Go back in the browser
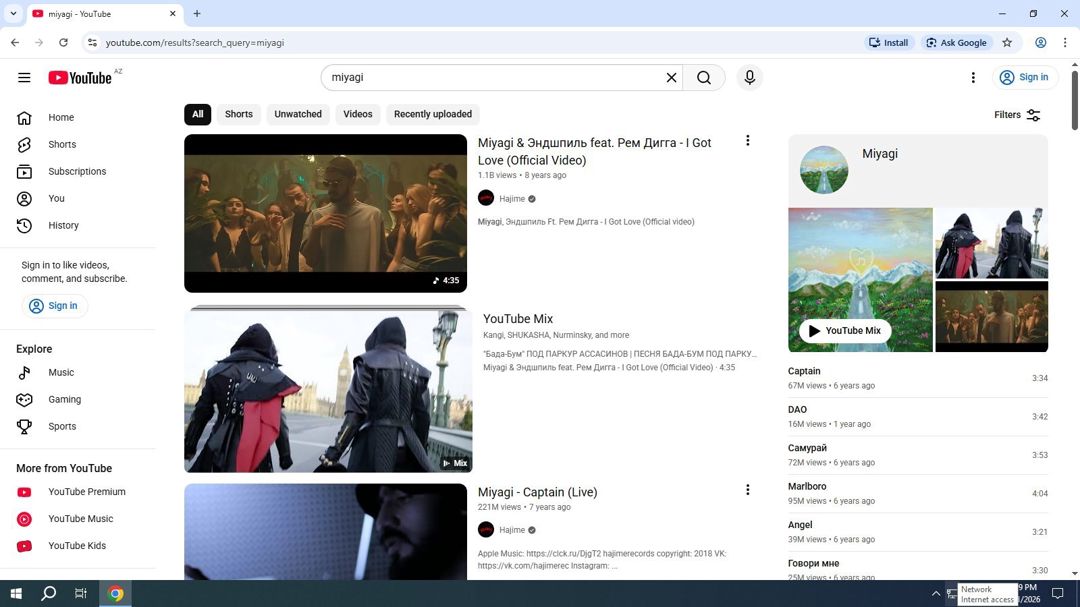 tap(15, 43)
